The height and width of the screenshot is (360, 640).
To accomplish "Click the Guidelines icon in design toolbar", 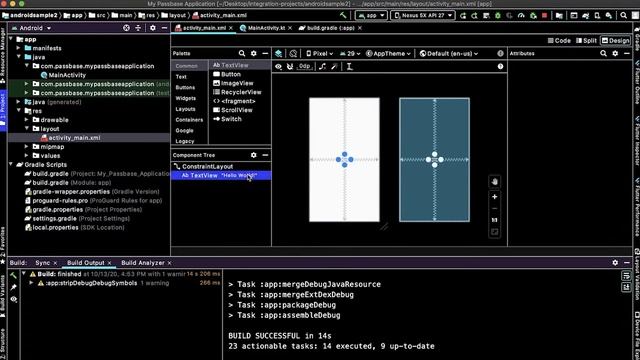I will [x=350, y=67].
